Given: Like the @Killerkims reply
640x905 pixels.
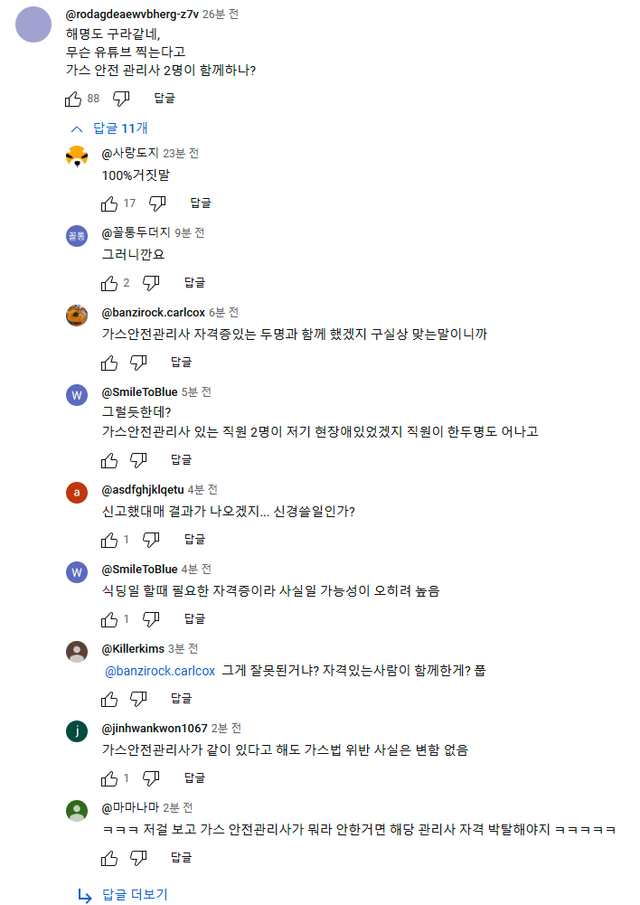Looking at the screenshot, I should (x=110, y=698).
